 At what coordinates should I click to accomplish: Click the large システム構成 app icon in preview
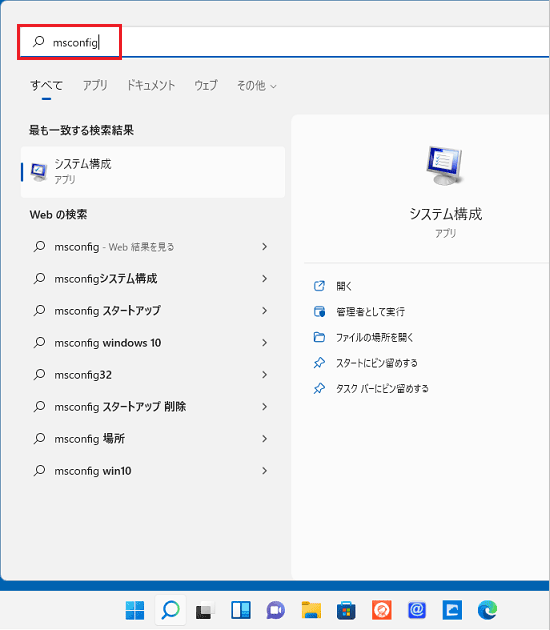pyautogui.click(x=445, y=166)
